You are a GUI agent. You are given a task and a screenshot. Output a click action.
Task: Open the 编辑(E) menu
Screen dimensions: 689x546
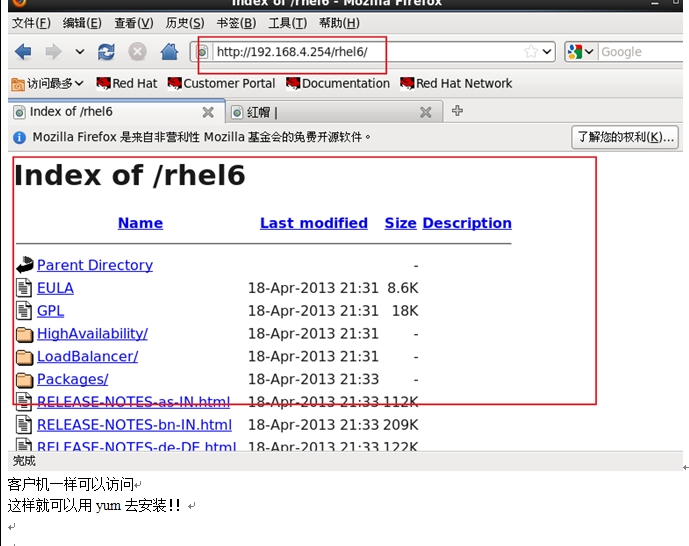[82, 23]
